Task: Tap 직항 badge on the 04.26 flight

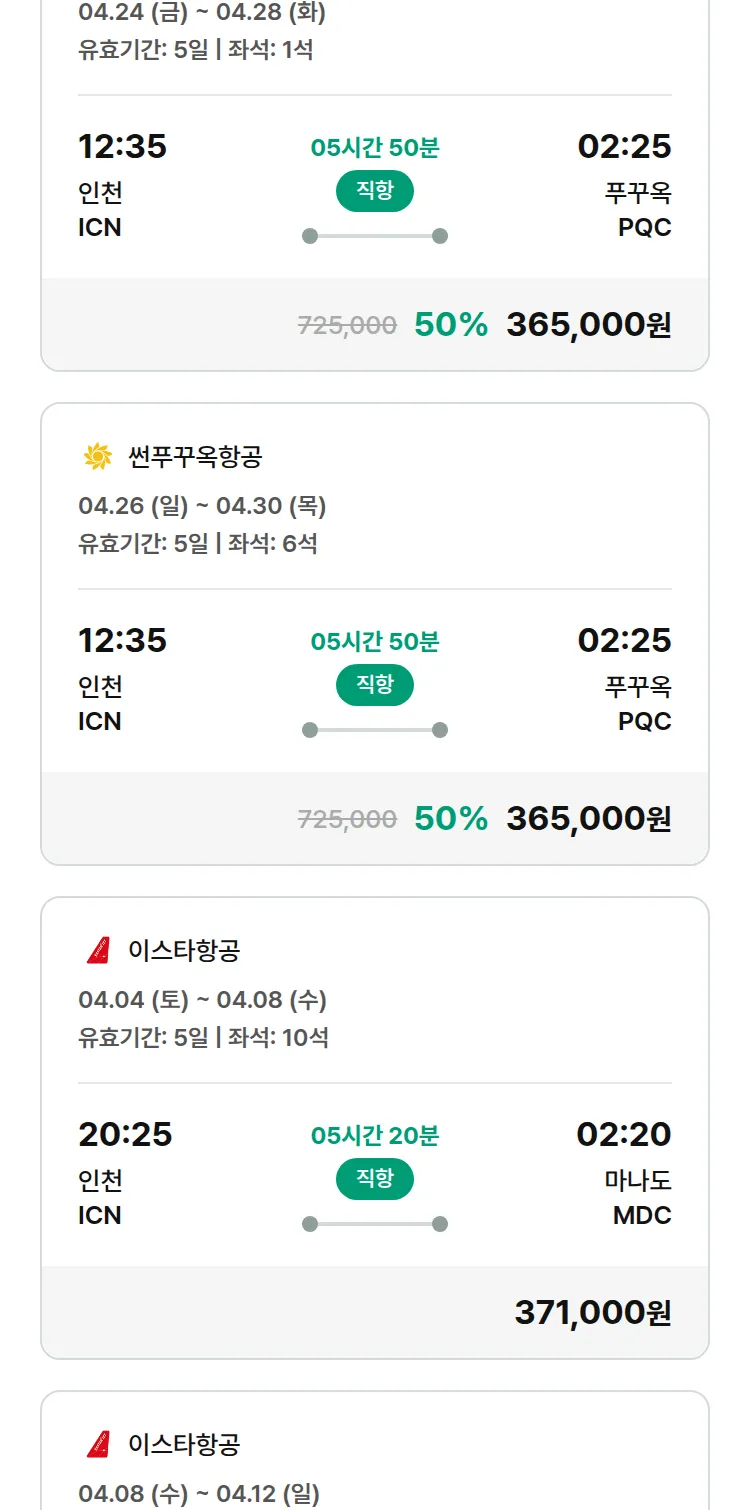Action: 374,685
